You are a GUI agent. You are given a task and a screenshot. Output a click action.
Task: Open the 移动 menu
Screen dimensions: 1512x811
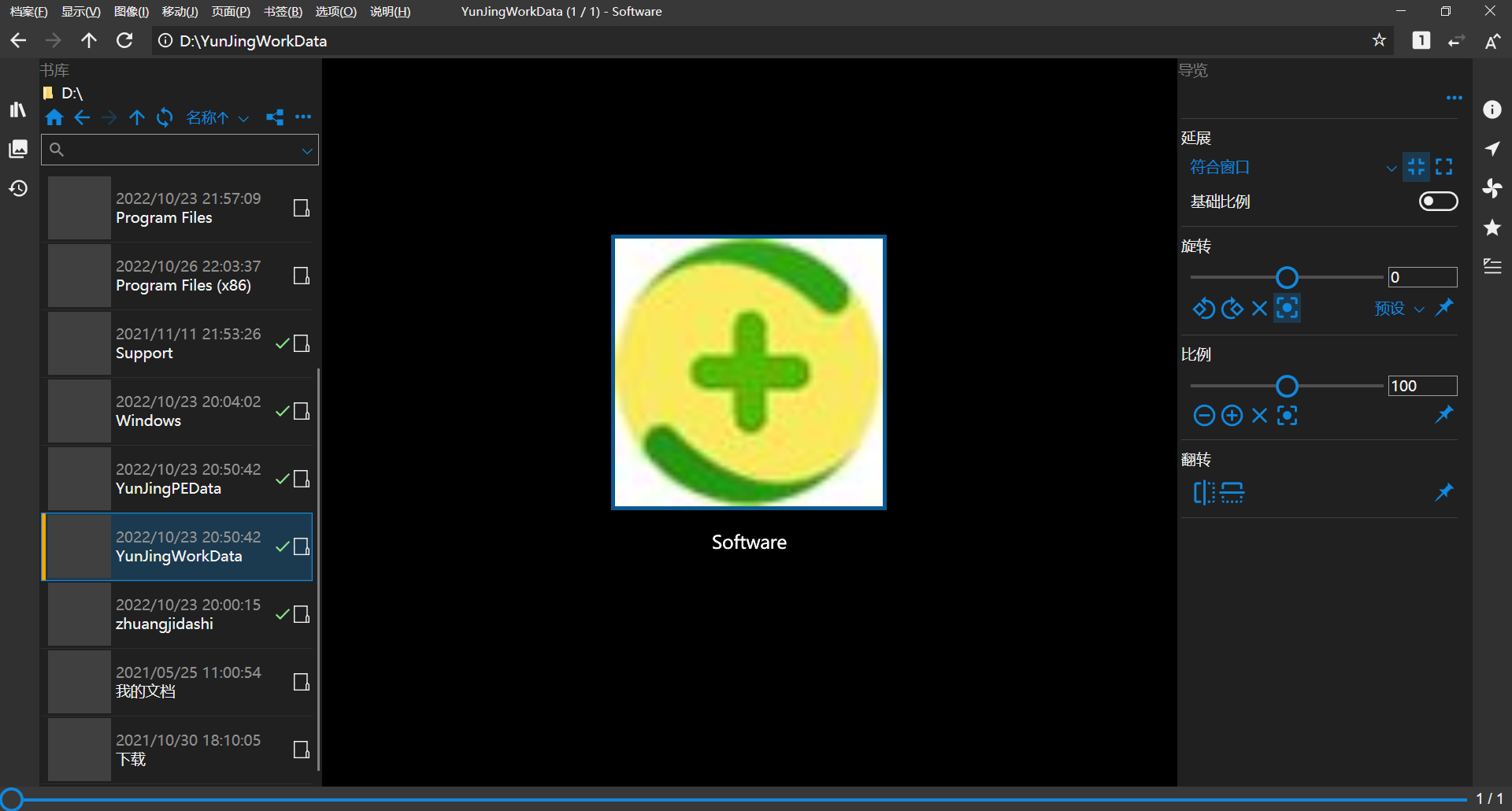pos(180,12)
